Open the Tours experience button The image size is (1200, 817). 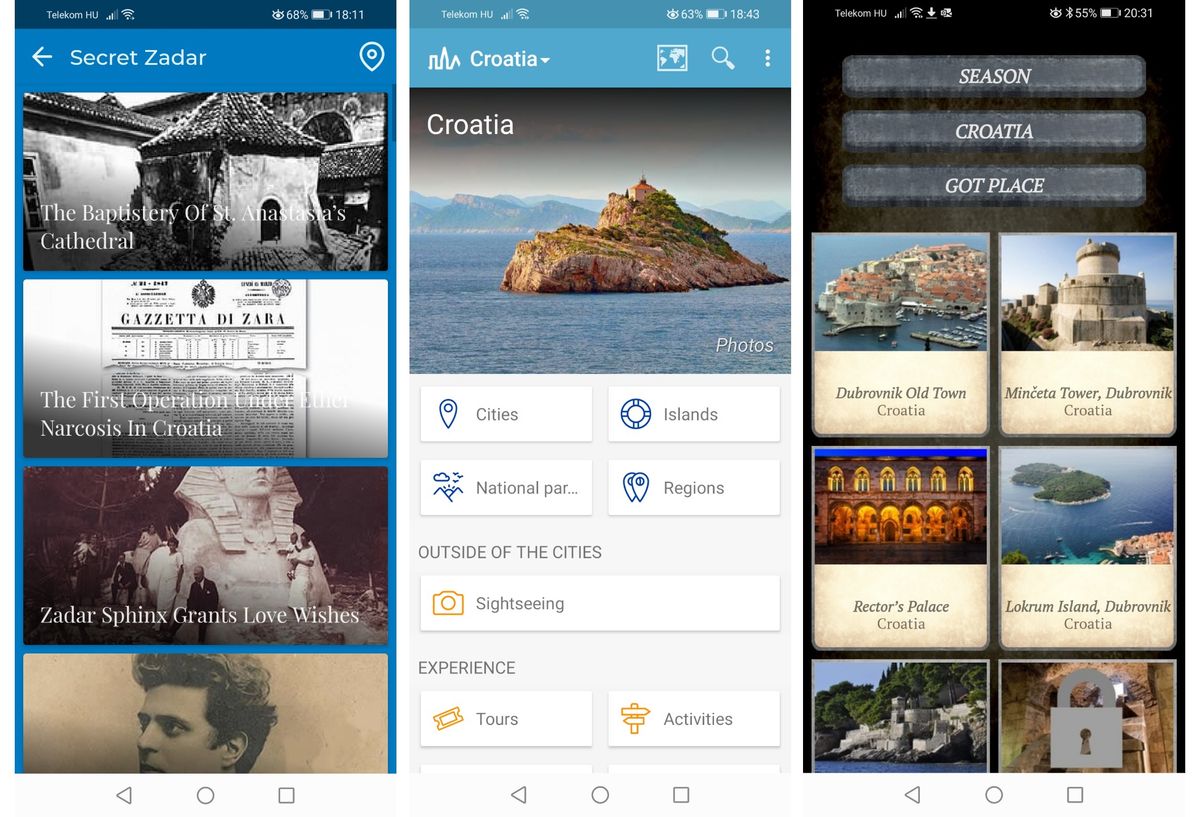click(x=506, y=719)
